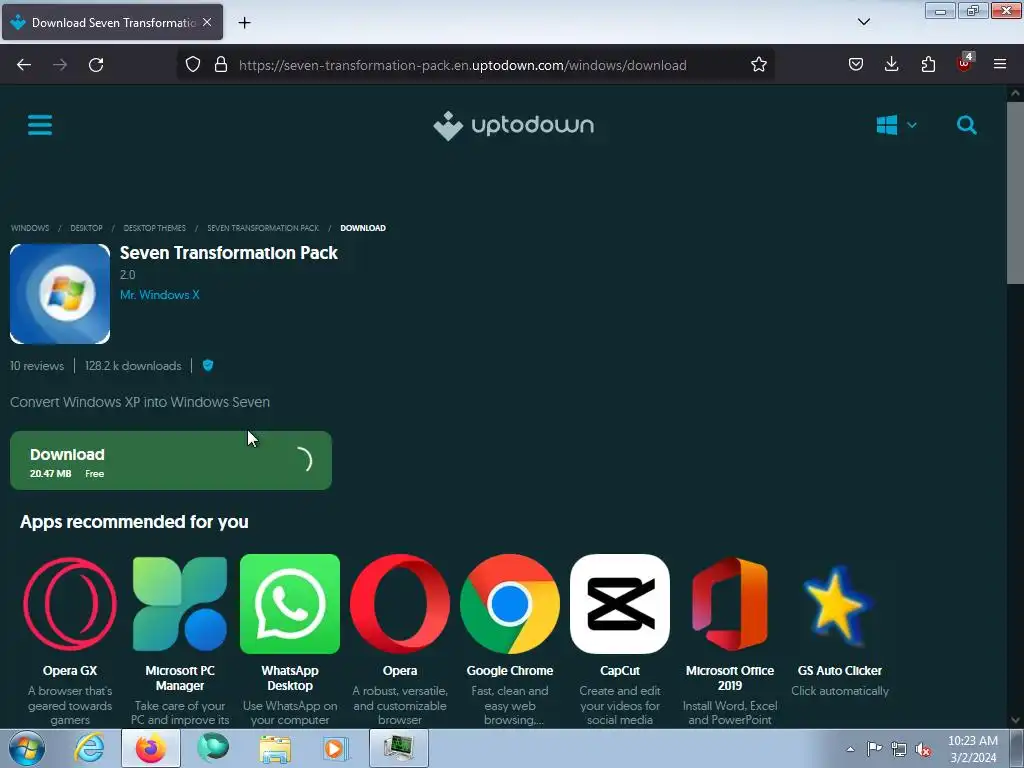Save page to Pocket

point(856,65)
